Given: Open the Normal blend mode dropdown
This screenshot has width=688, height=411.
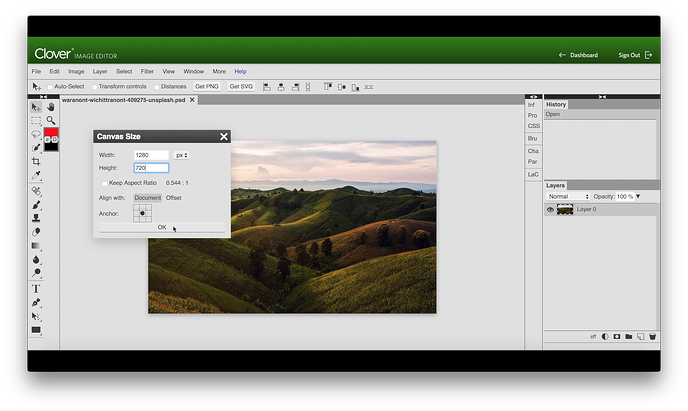Looking at the screenshot, I should (568, 197).
